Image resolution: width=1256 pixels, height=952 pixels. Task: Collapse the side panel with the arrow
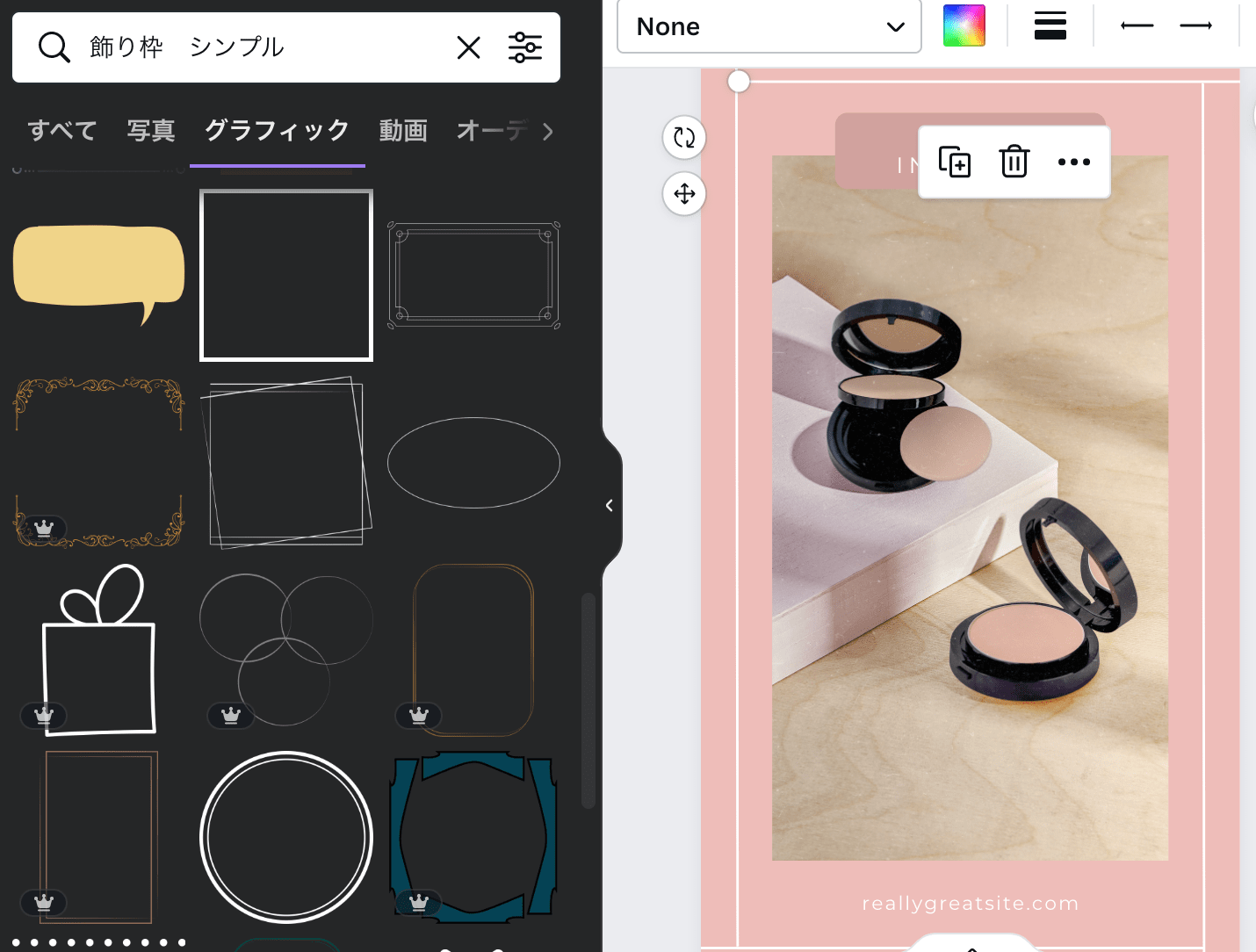(610, 505)
